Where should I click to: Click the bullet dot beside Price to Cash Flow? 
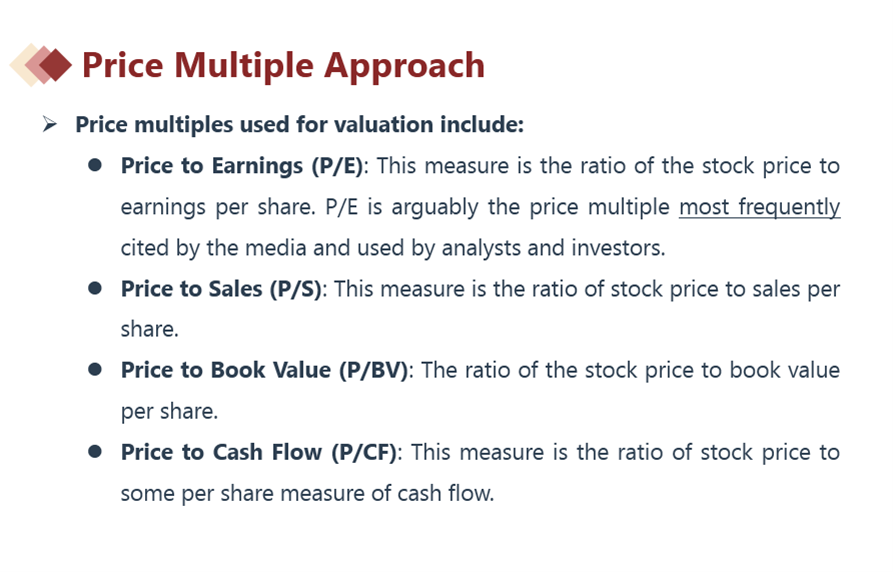(x=95, y=452)
